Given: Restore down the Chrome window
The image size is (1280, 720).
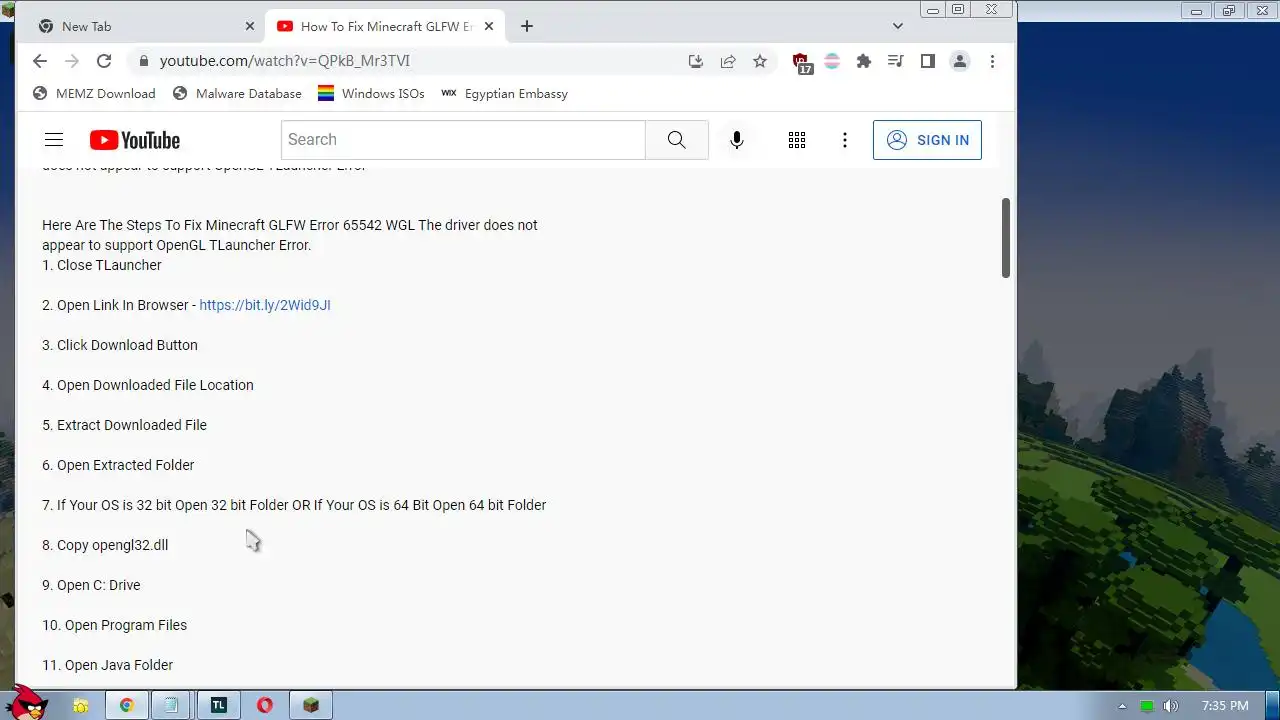Looking at the screenshot, I should click(958, 9).
